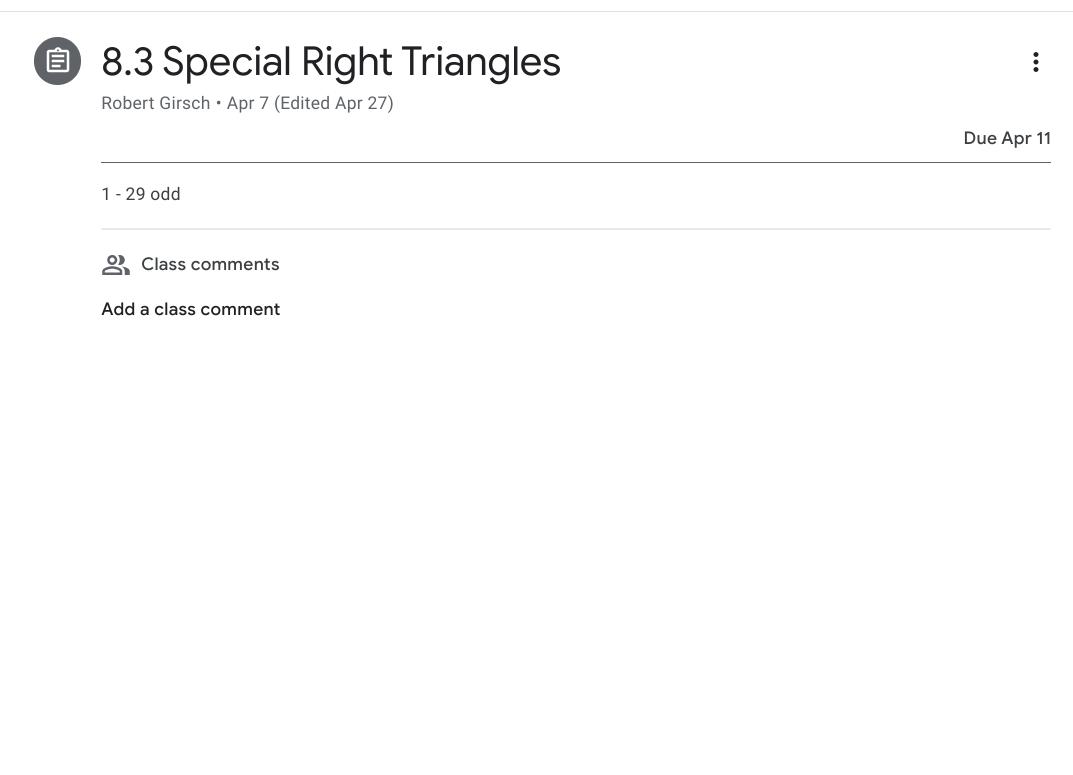Open the three-dot more options menu
Screen dimensions: 1073x775
point(1035,62)
